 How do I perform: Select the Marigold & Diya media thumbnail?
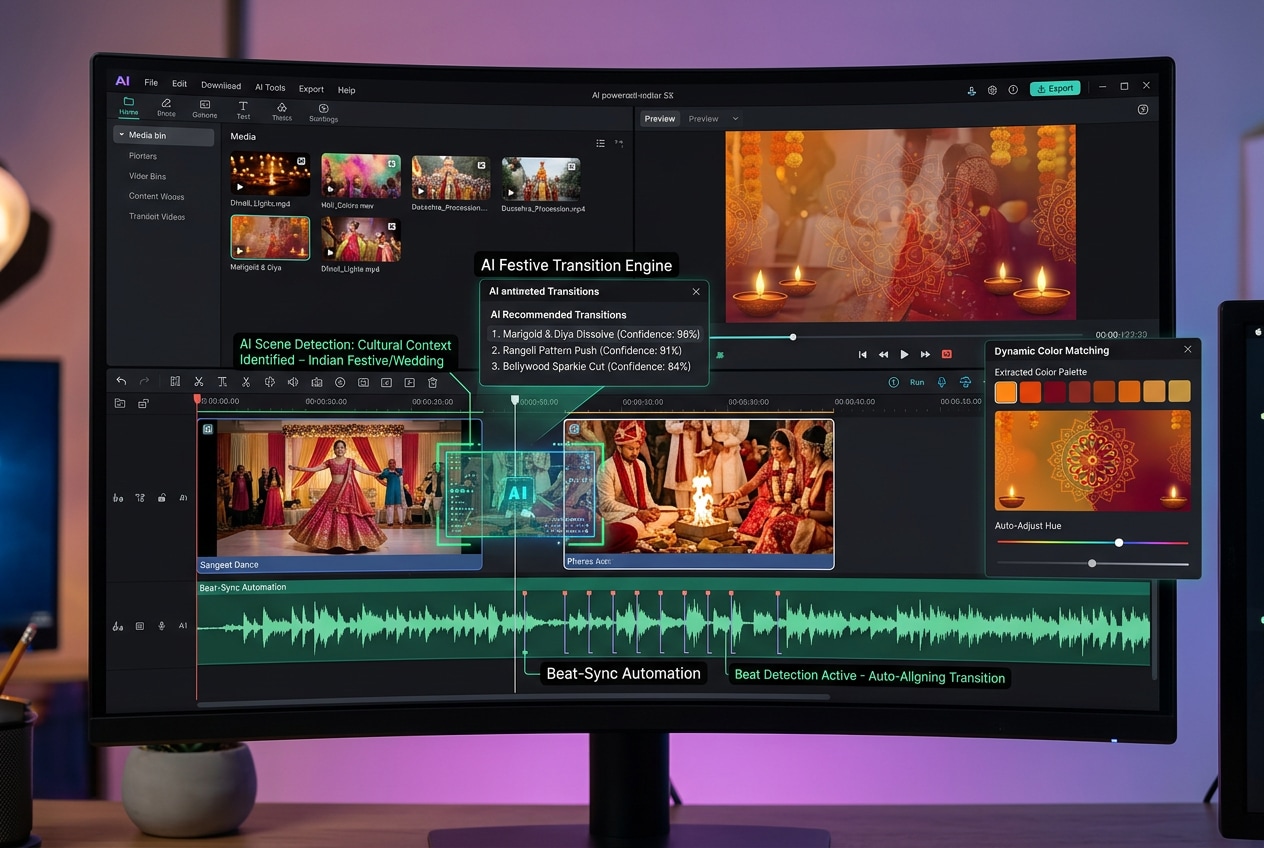click(270, 237)
